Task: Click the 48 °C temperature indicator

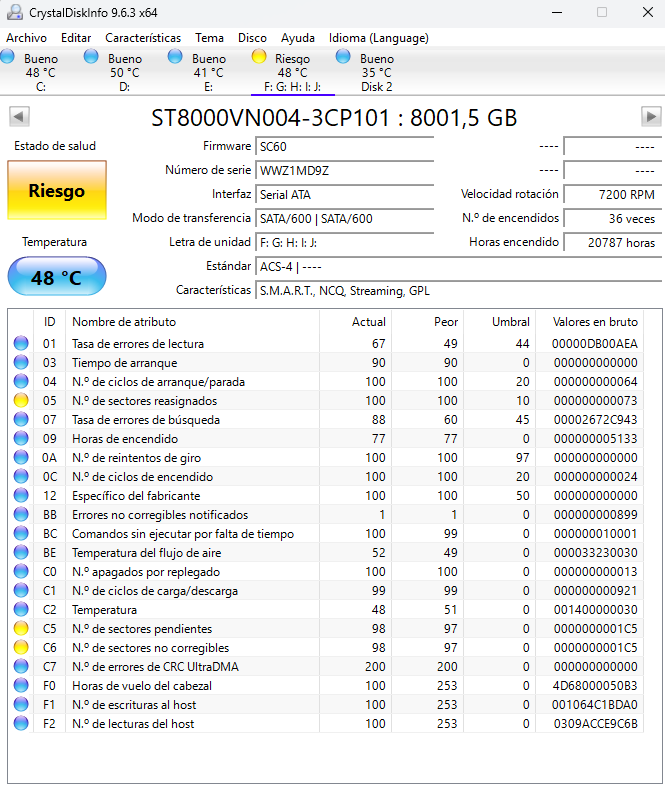Action: click(56, 277)
